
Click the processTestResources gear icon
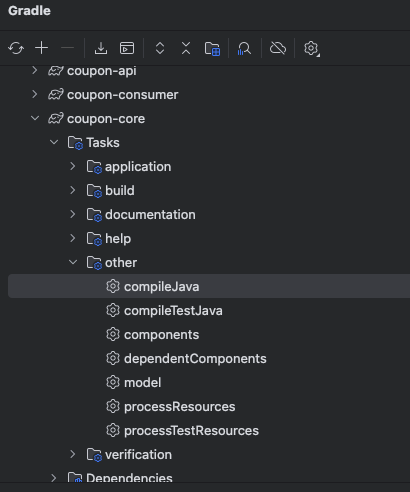click(x=113, y=430)
